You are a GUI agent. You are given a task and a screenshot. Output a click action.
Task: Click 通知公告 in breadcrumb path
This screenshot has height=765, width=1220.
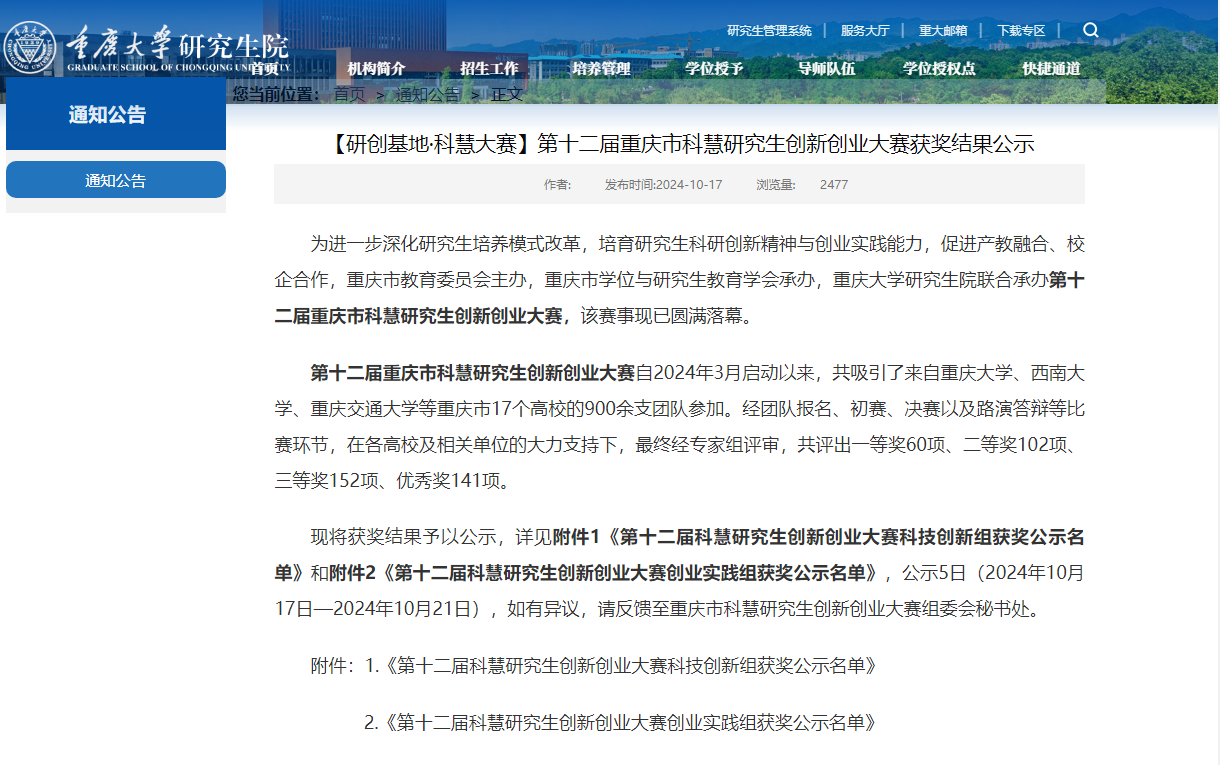tap(428, 95)
